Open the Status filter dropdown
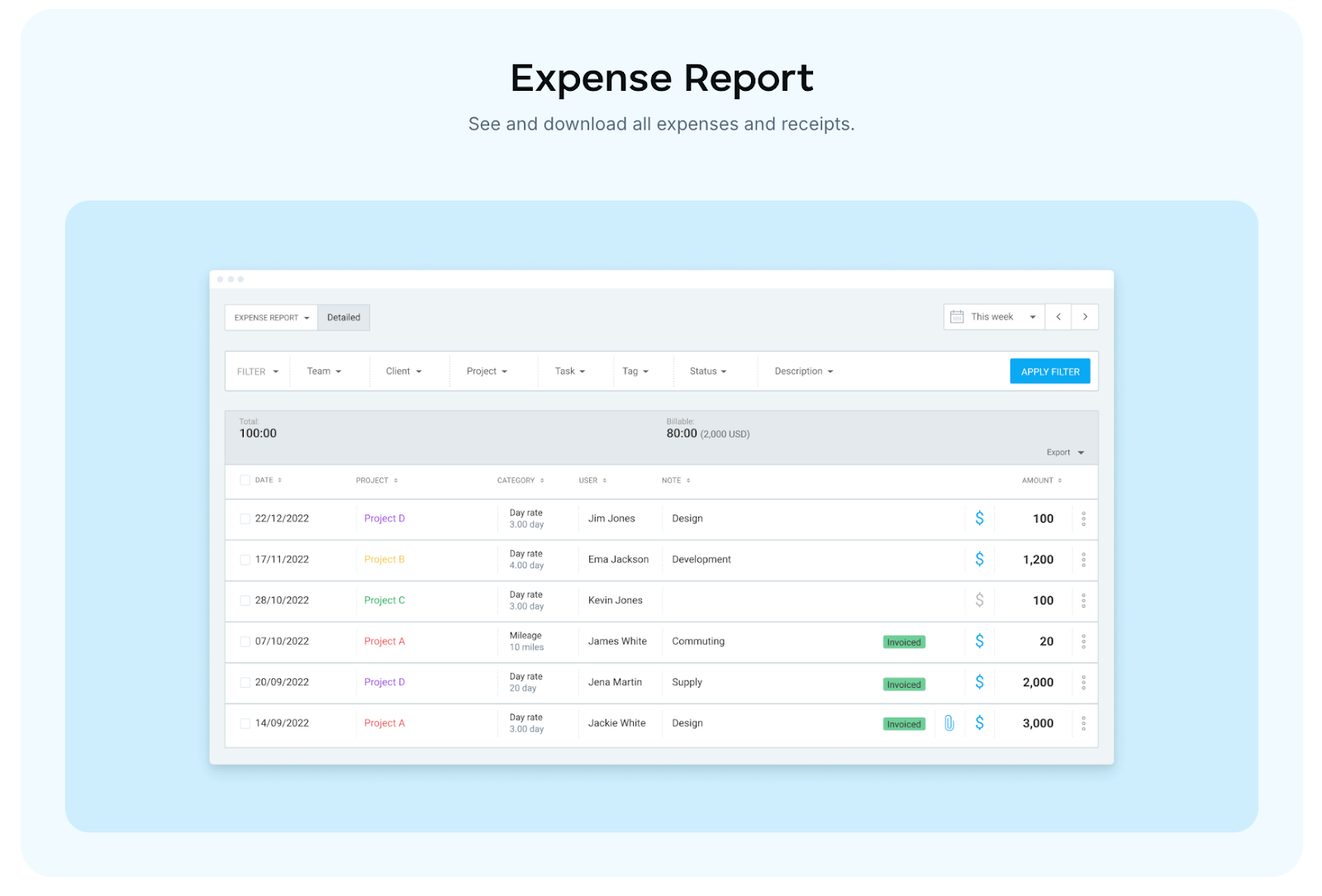The image size is (1322, 896). (x=708, y=372)
